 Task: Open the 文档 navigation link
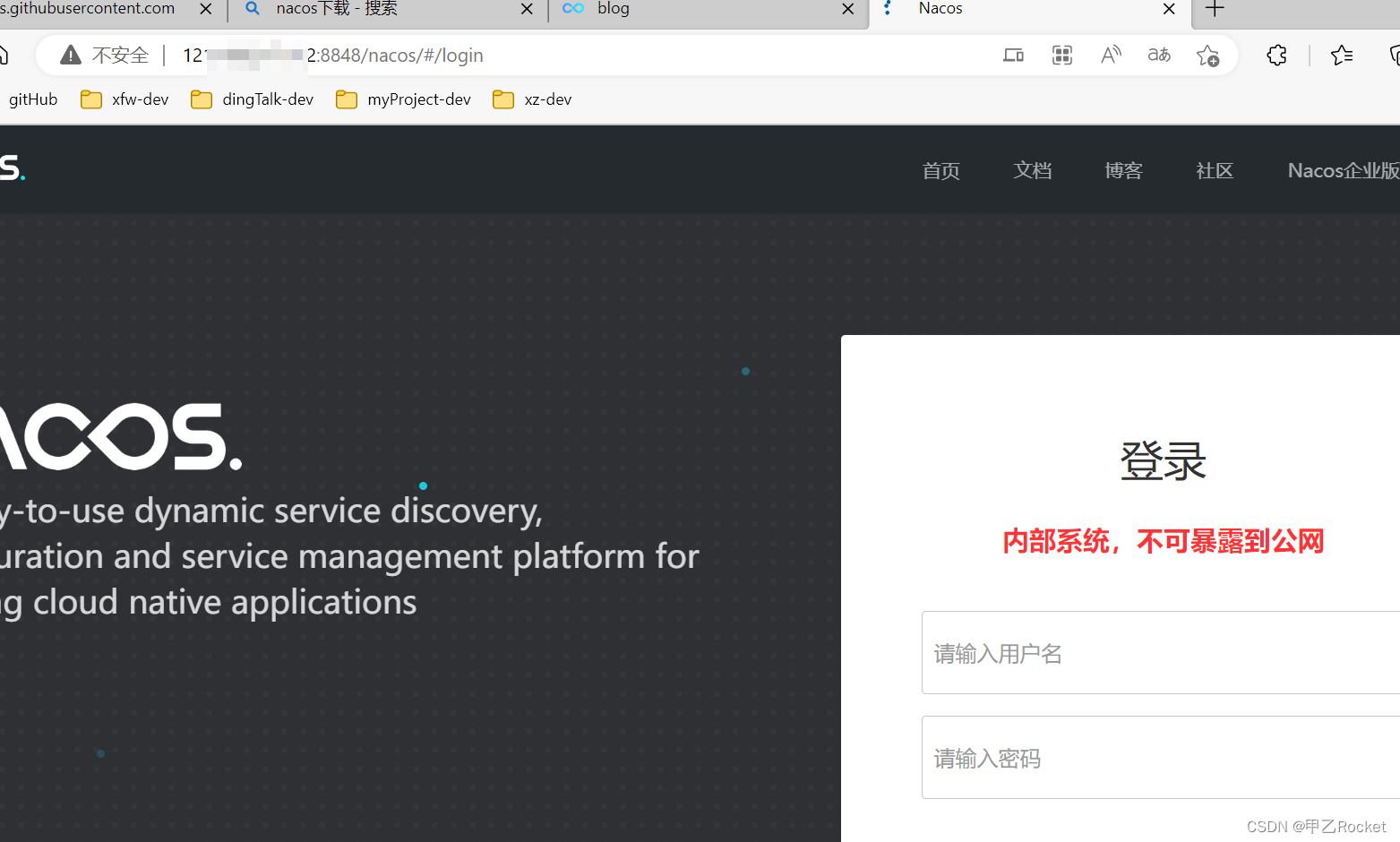(x=1032, y=170)
